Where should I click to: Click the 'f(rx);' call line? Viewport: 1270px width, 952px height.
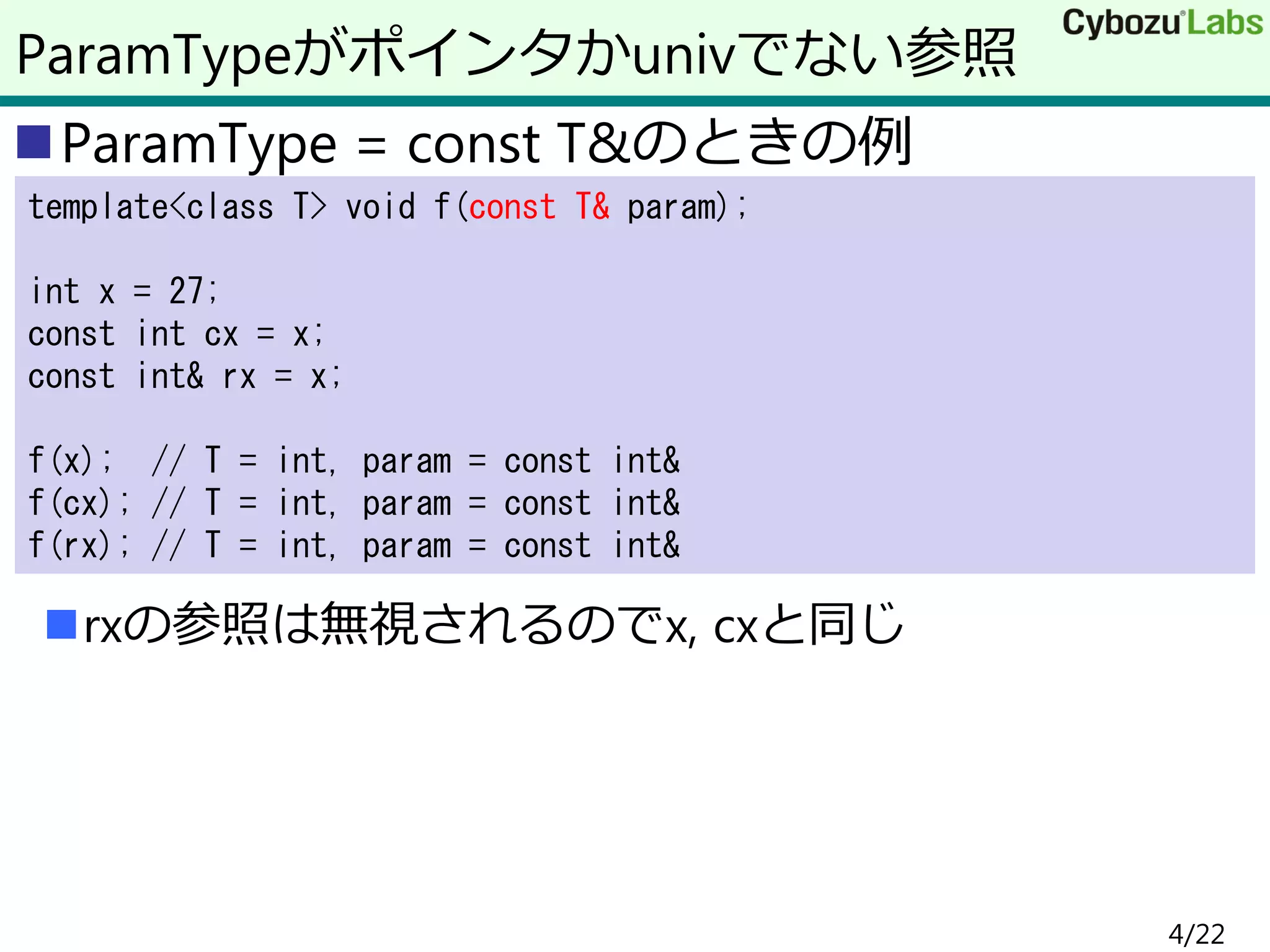point(354,545)
